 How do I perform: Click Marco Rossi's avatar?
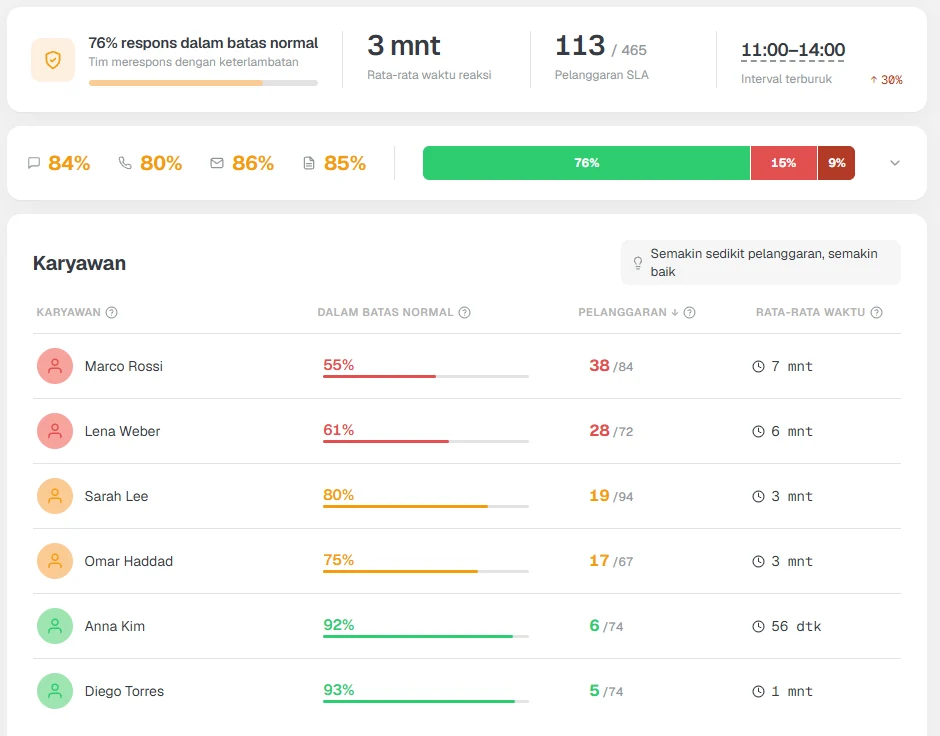(55, 366)
